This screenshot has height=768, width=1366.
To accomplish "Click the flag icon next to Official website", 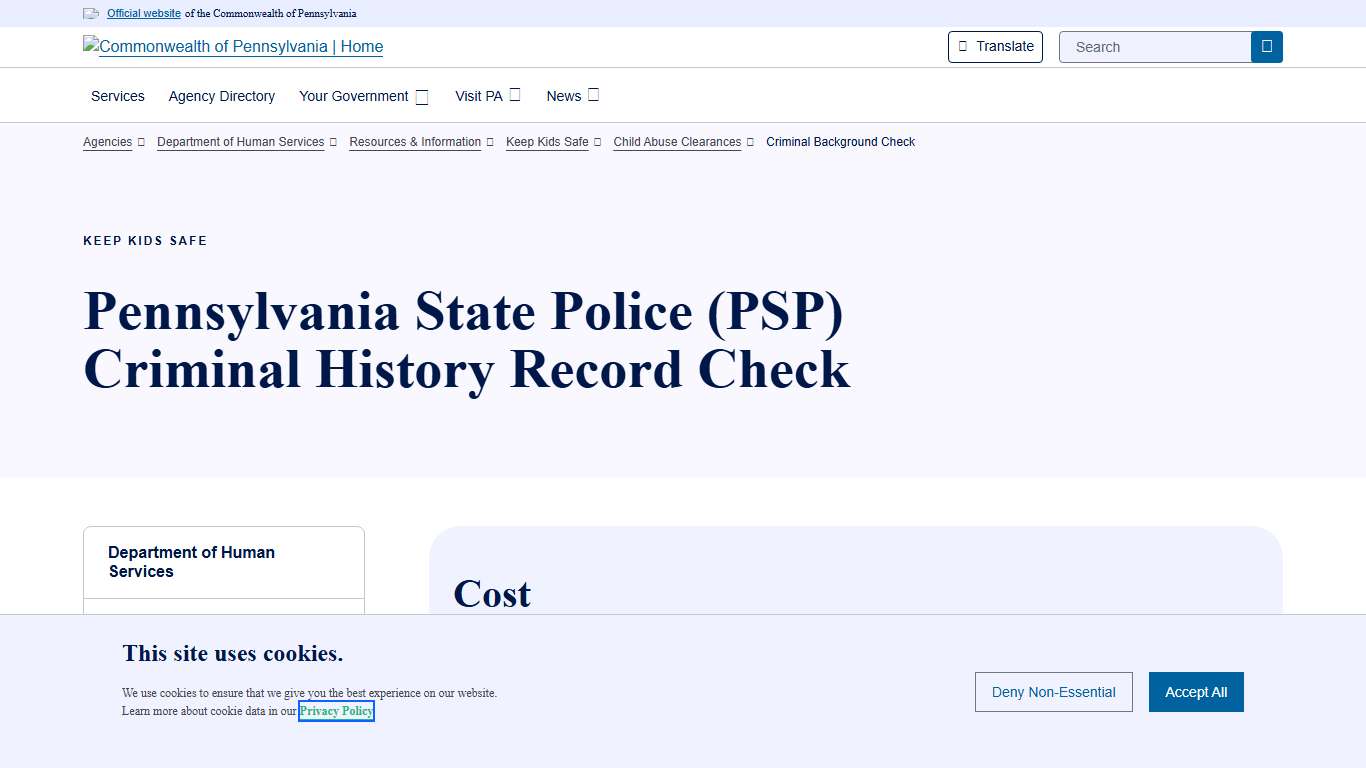I will pos(90,13).
